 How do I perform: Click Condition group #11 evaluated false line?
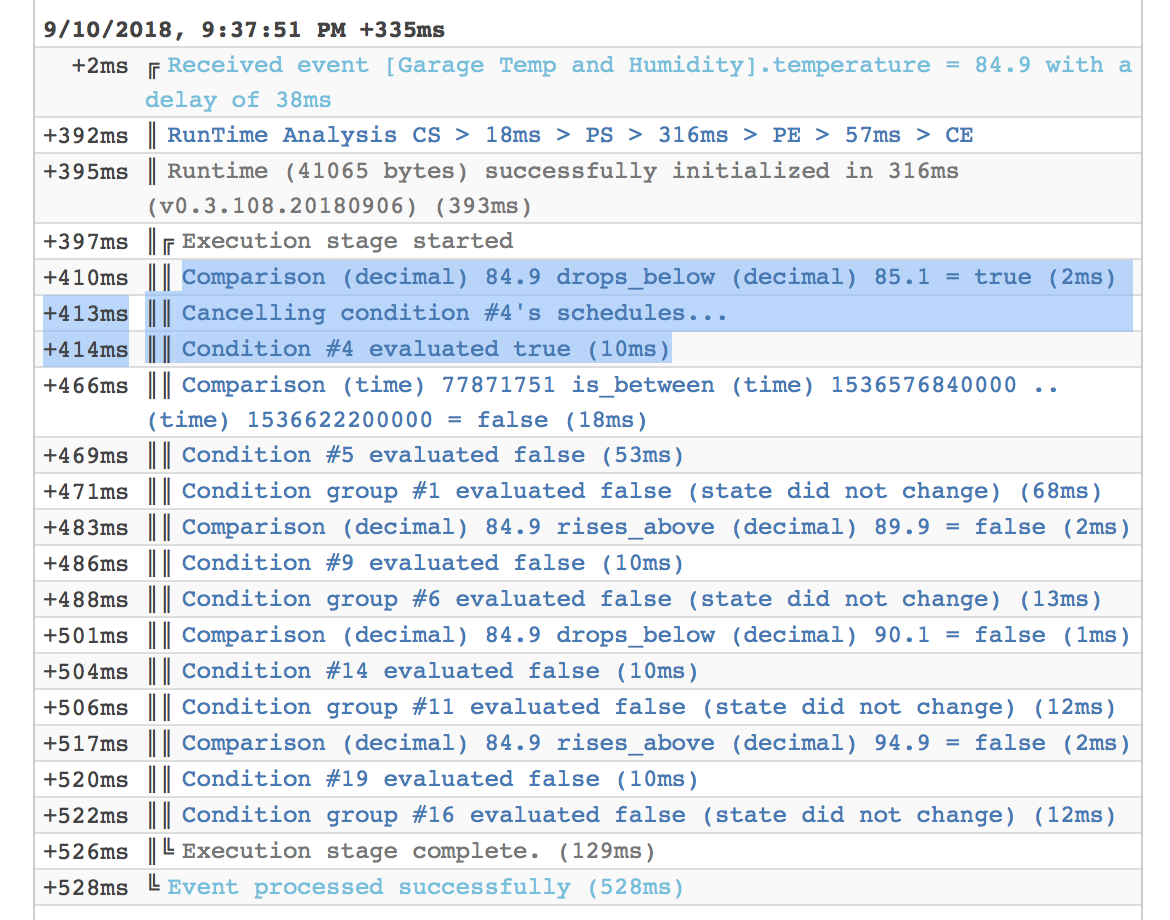point(649,707)
